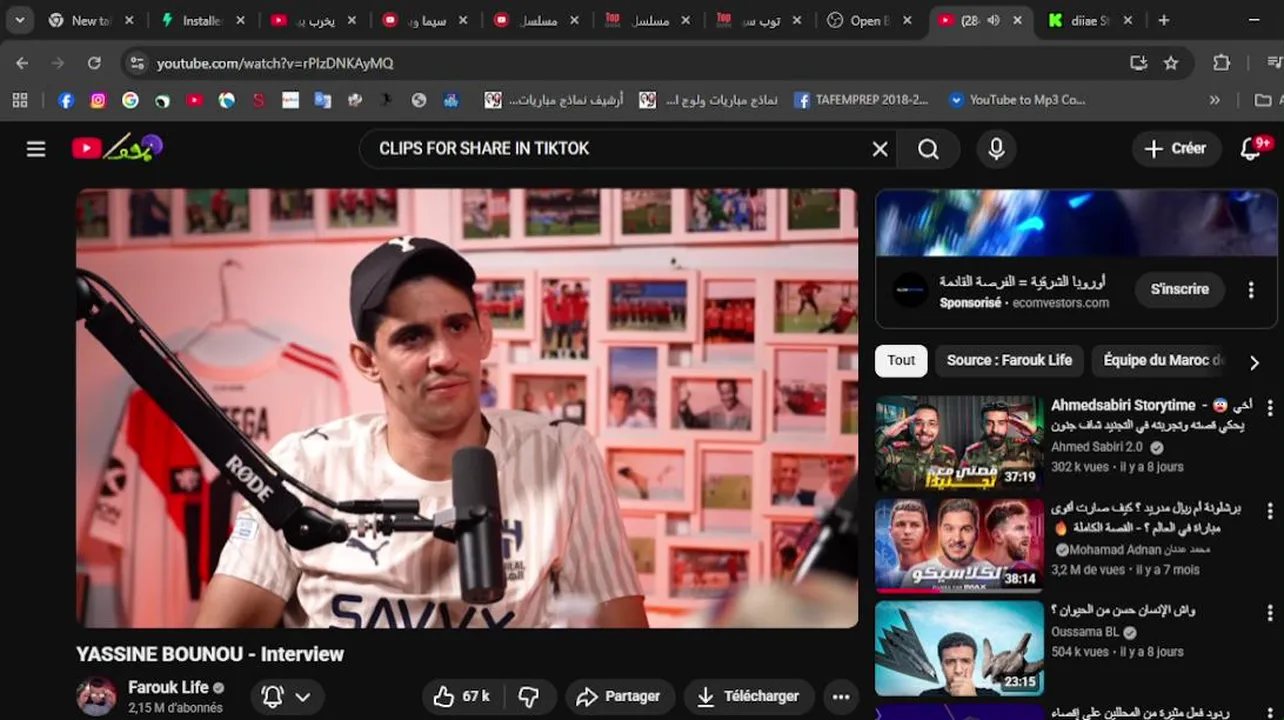Open the Oussama BL 23:15 thumbnail
Screen dimensions: 1284x720
pos(959,648)
